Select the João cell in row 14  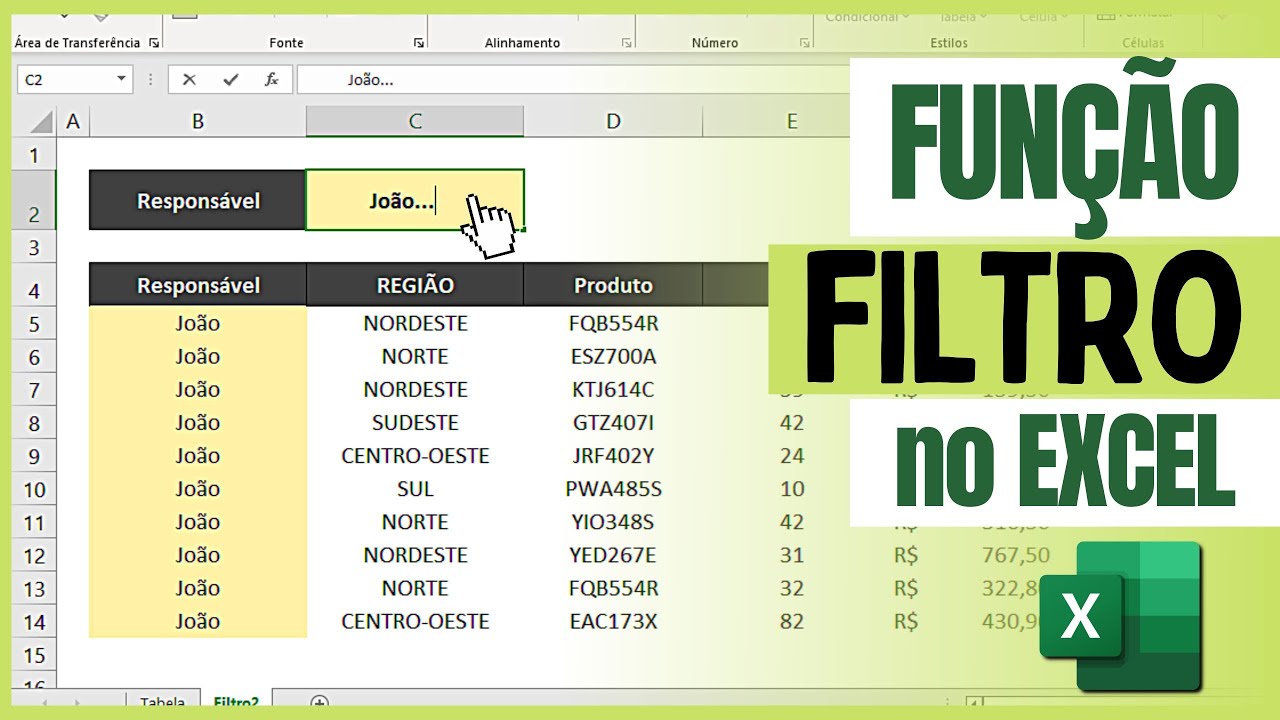[198, 621]
